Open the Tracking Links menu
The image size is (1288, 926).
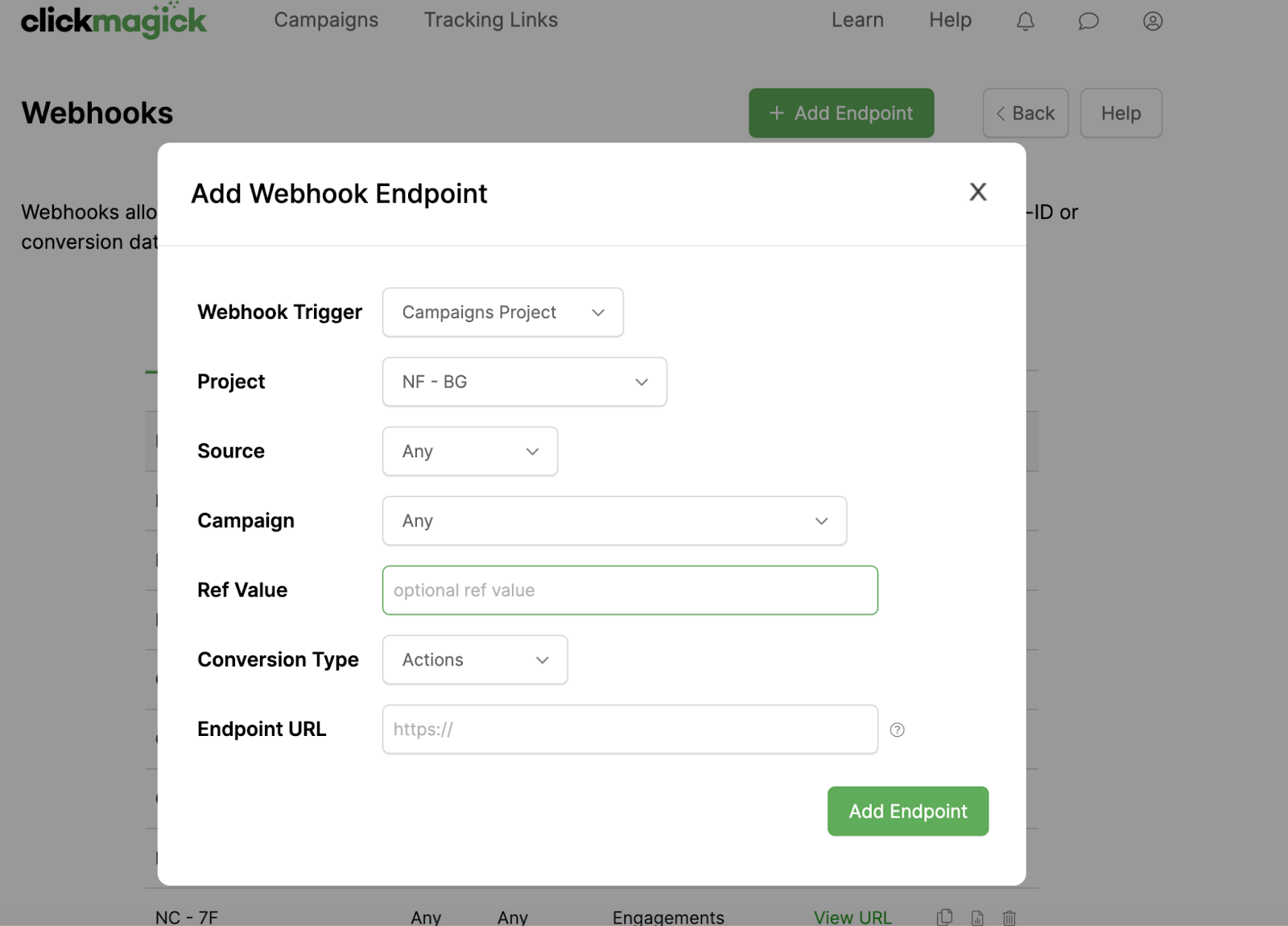[x=490, y=20]
